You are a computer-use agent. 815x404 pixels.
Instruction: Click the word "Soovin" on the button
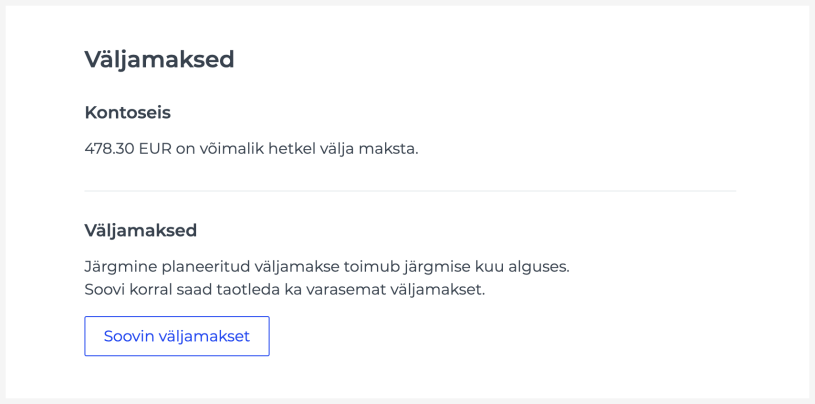tap(129, 336)
